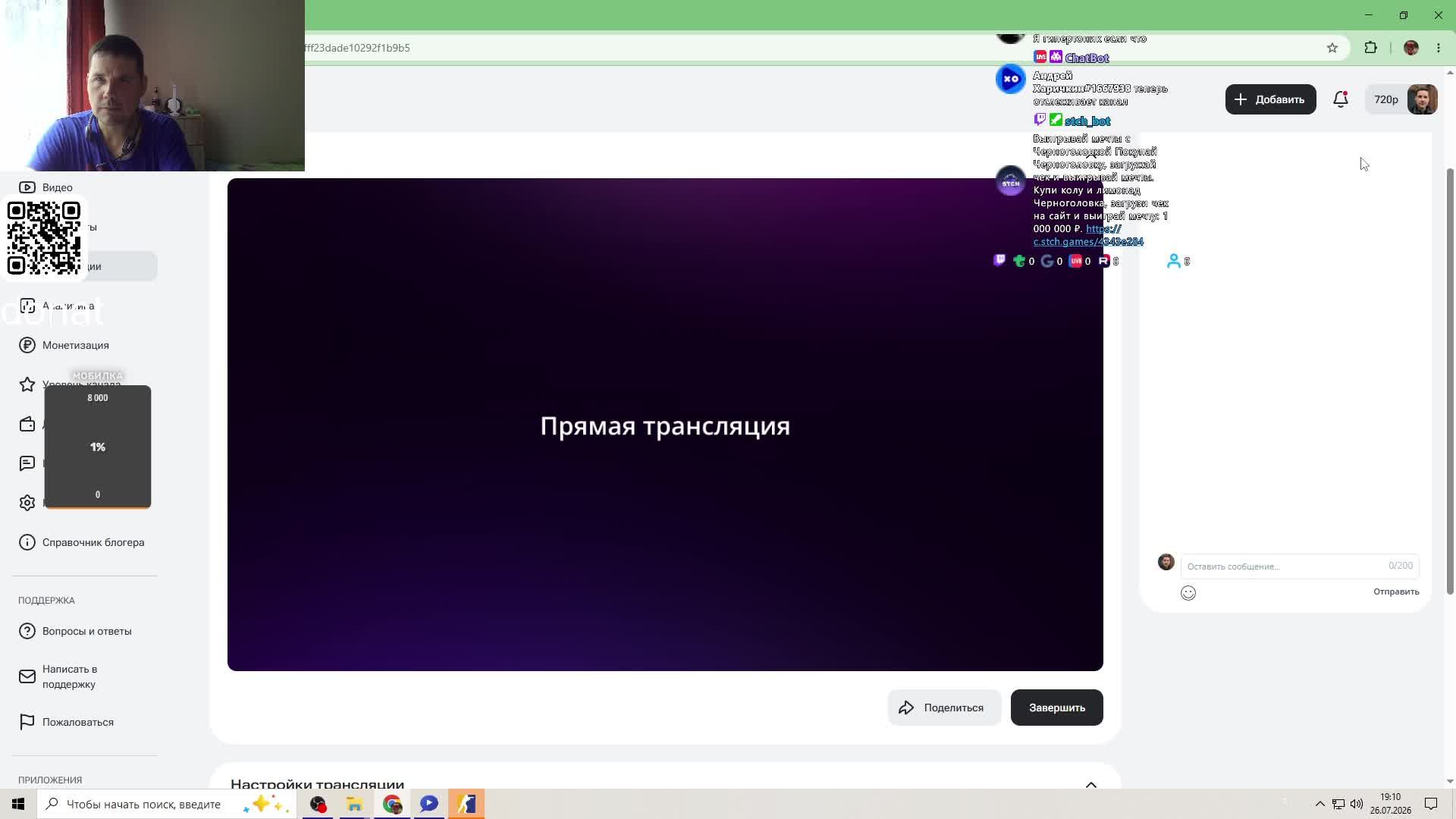Click the envelope support icon
This screenshot has height=819, width=1456.
coord(27,676)
